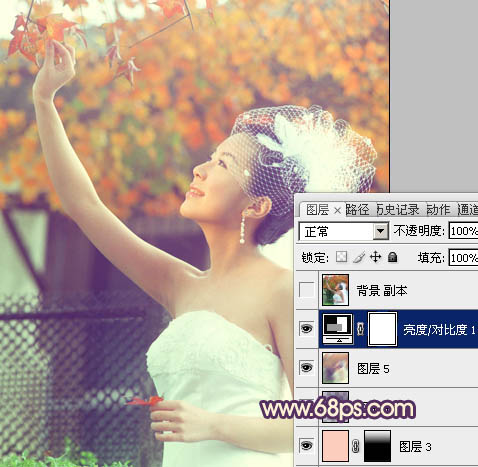This screenshot has height=467, width=478.
Task: Switch to the 路径 tab
Action: tap(357, 210)
